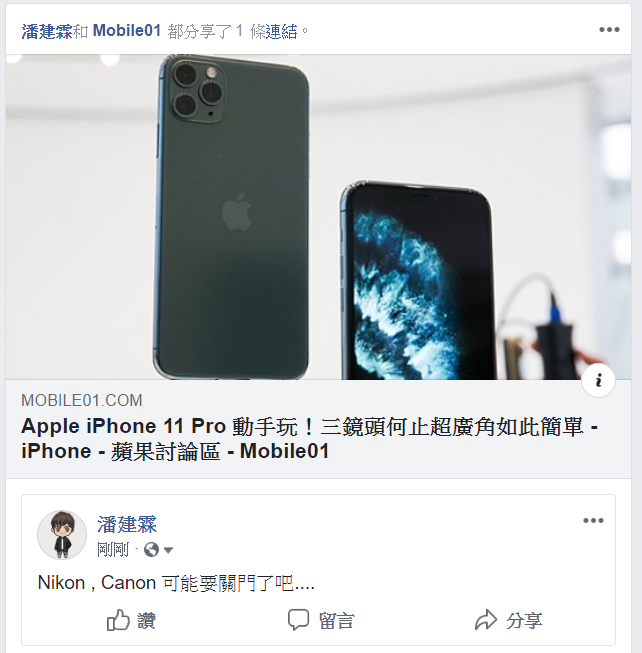
Task: Click the 連結 link in header text
Action: pos(281,31)
